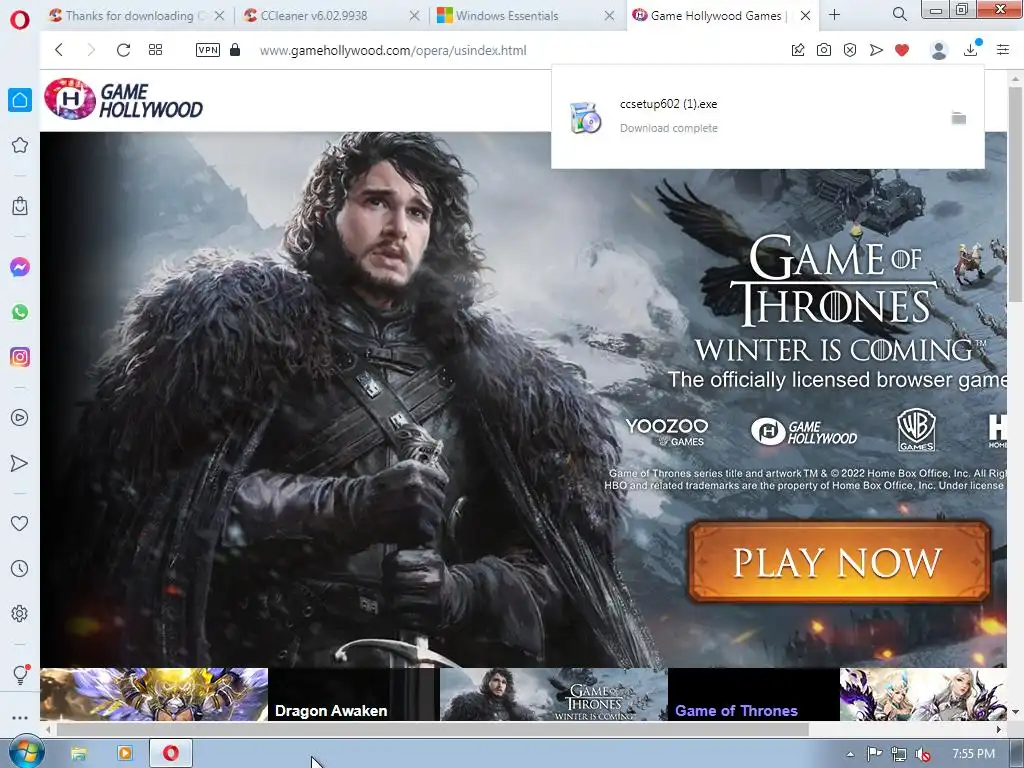The width and height of the screenshot is (1024, 768).
Task: Open Windows Explorer from taskbar
Action: 78,754
